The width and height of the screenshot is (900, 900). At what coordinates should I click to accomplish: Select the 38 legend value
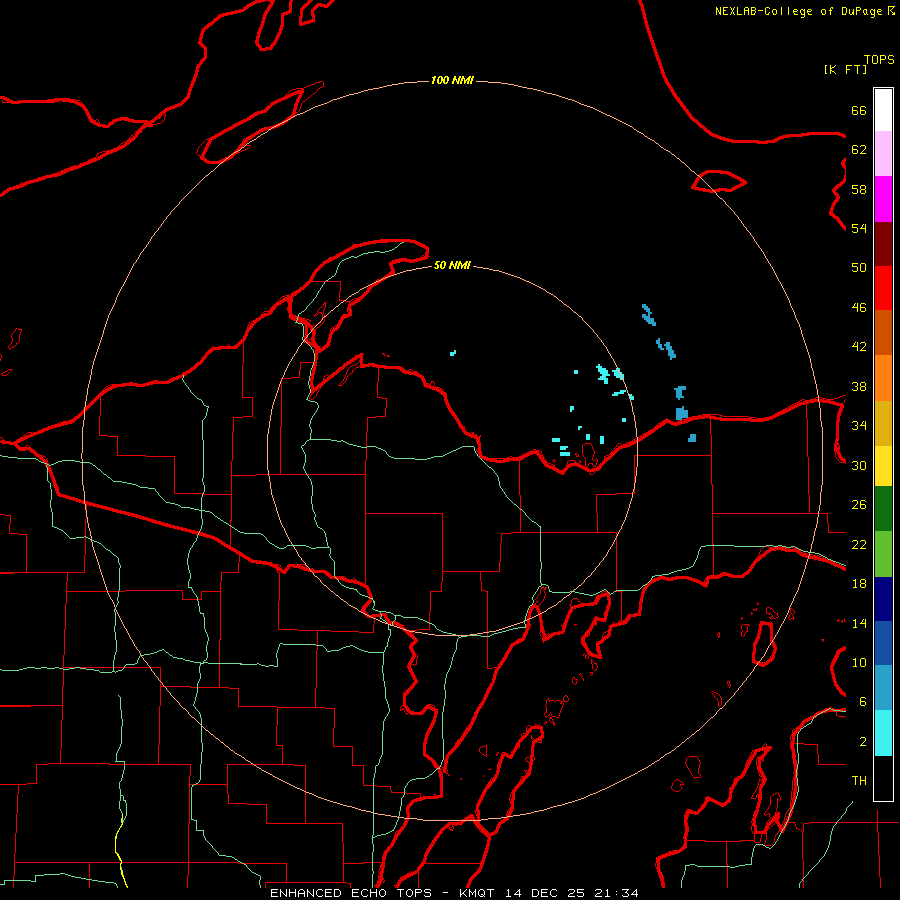pyautogui.click(x=859, y=386)
